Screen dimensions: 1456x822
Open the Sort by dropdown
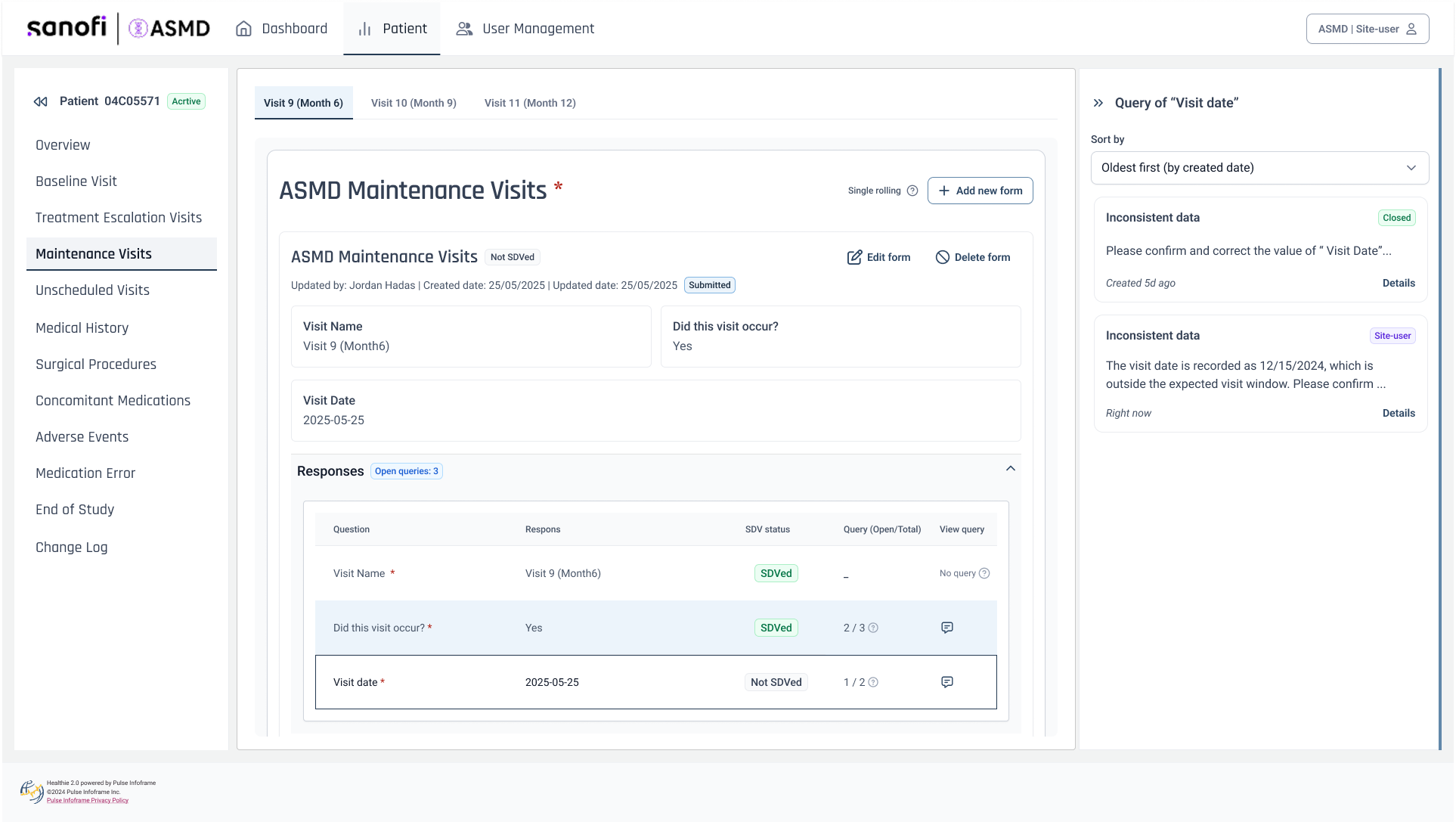pyautogui.click(x=1259, y=168)
